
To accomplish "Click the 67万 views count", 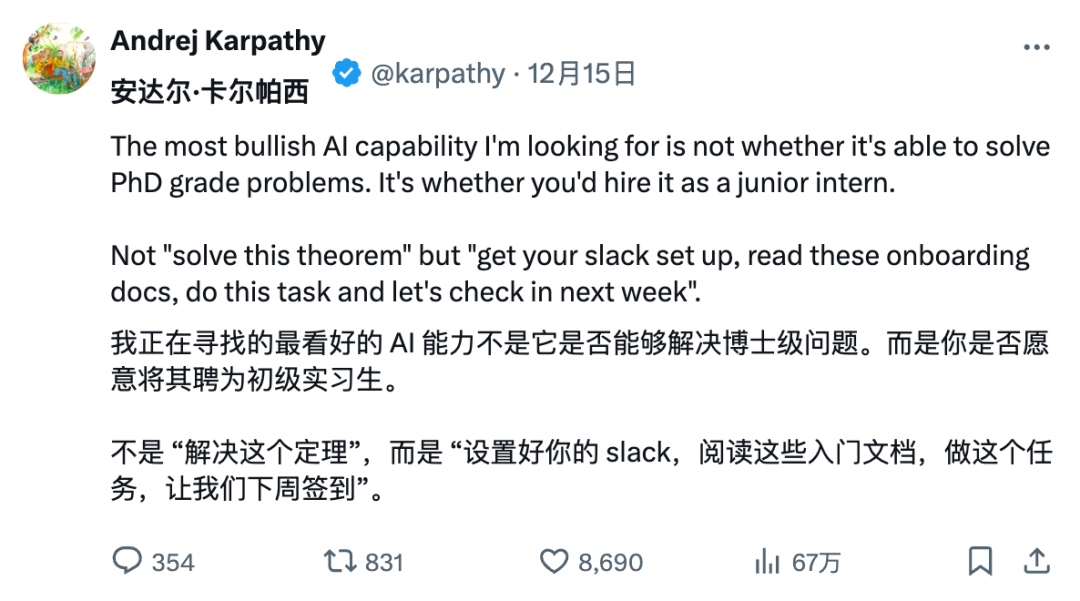I will click(x=815, y=562).
